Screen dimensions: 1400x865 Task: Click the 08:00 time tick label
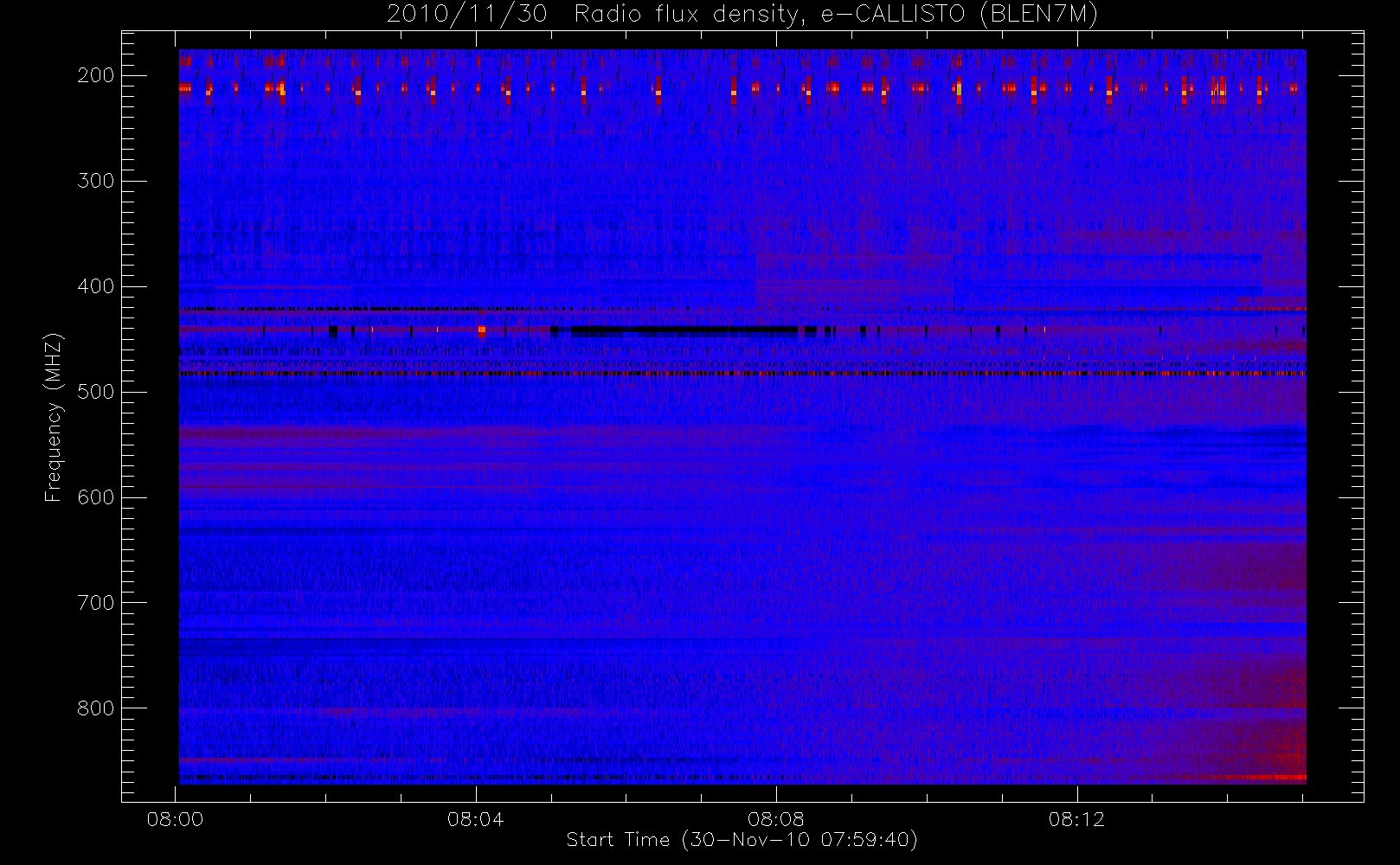(x=175, y=818)
